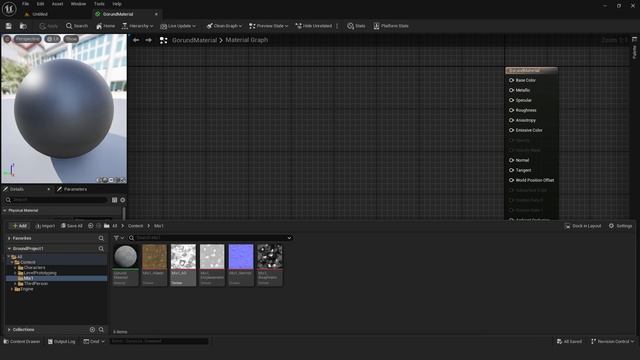The image size is (640, 360).
Task: Open the Tools menu
Action: pos(99,4)
